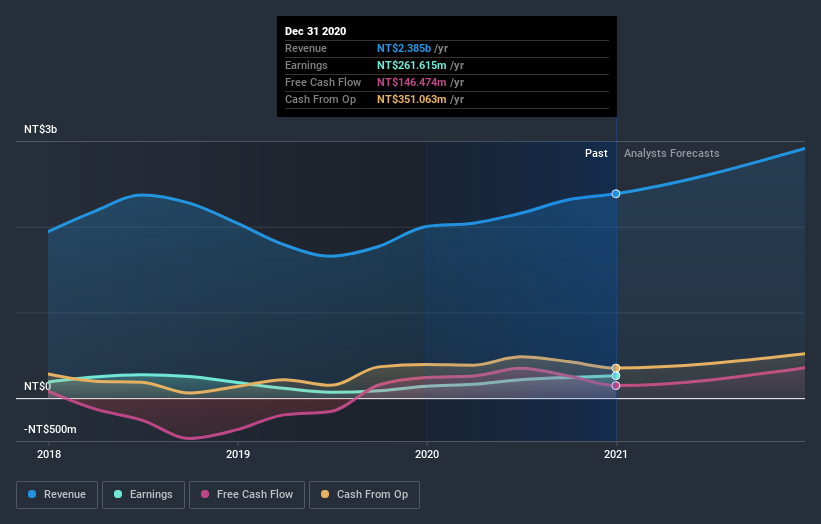Click the 2019 x-axis label
This screenshot has height=524, width=821.
[238, 454]
